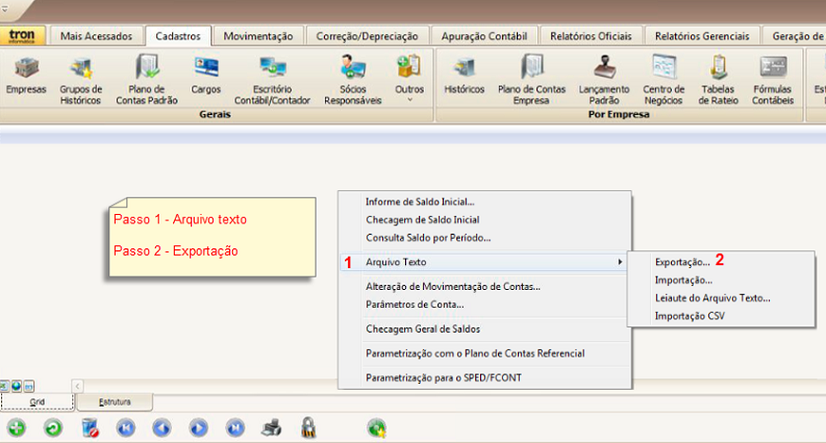The image size is (826, 443).
Task: Click the Fórmulas Contábeis icon
Action: [x=773, y=74]
